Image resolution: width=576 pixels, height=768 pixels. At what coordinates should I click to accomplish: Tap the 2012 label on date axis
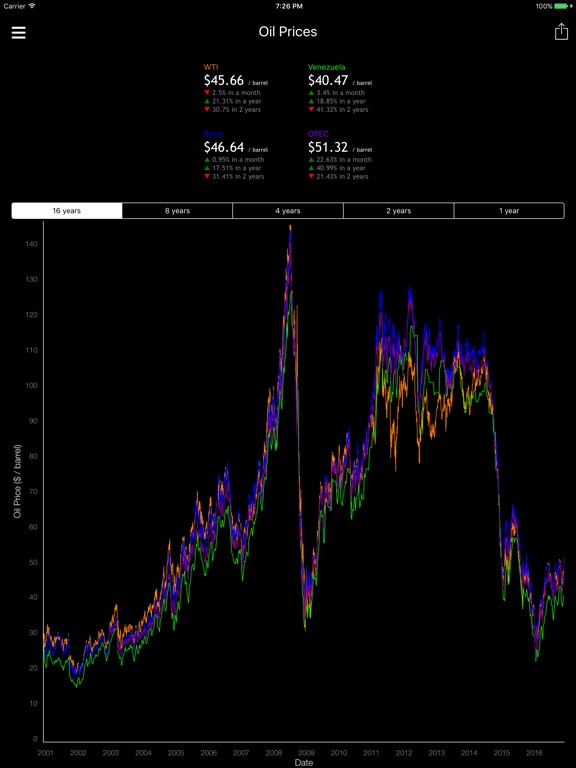(404, 752)
